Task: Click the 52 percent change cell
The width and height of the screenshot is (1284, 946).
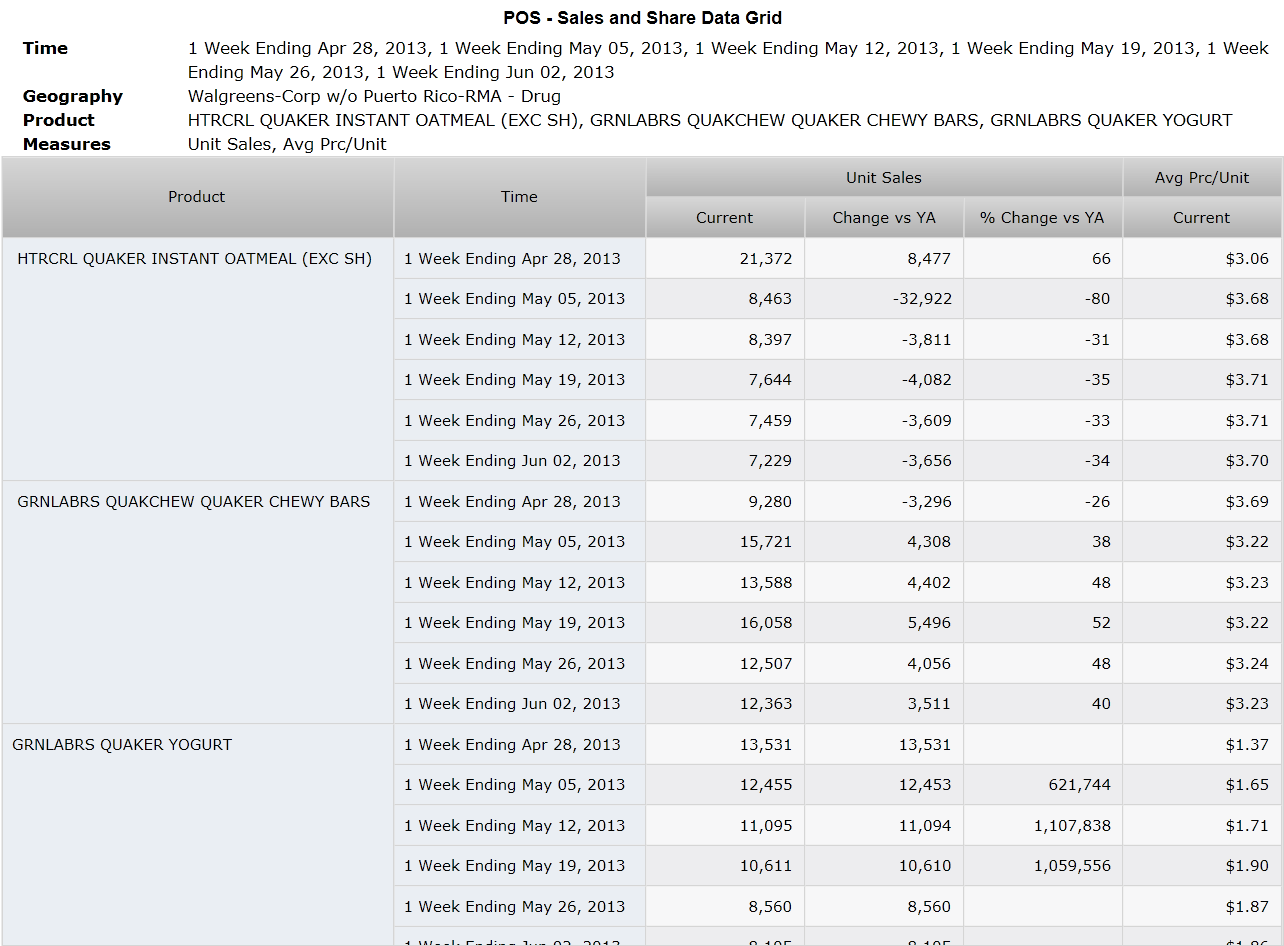Action: (1043, 623)
